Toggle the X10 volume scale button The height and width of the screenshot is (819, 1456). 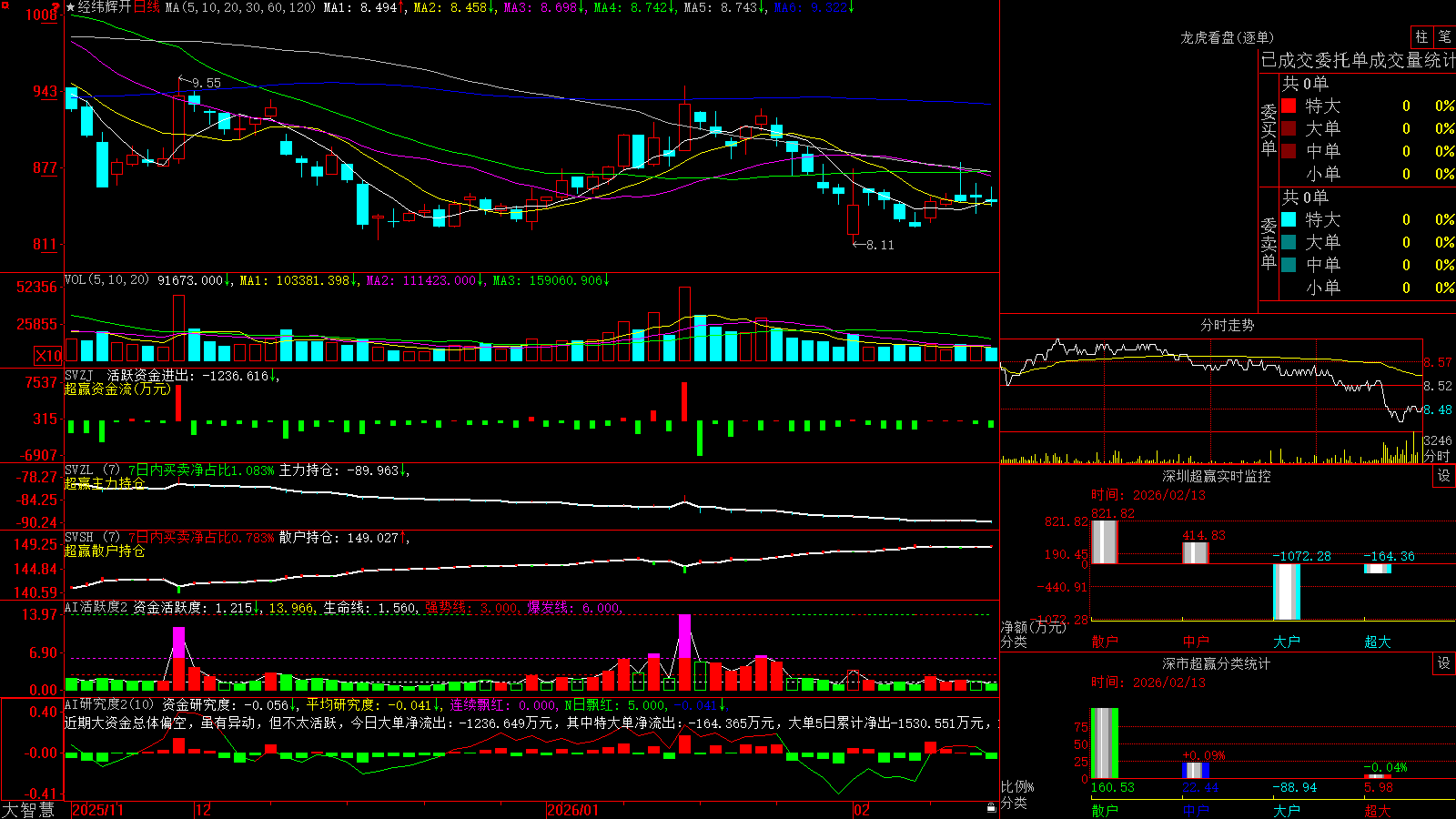pos(48,356)
